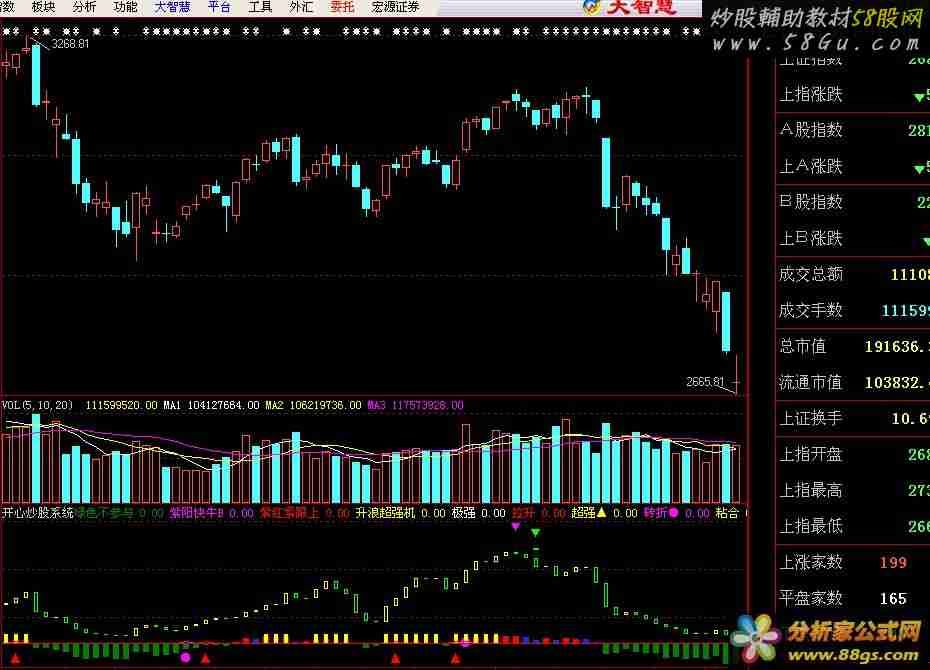Image resolution: width=930 pixels, height=670 pixels.
Task: Click the 绿色不参与 indicator label
Action: (x=104, y=513)
